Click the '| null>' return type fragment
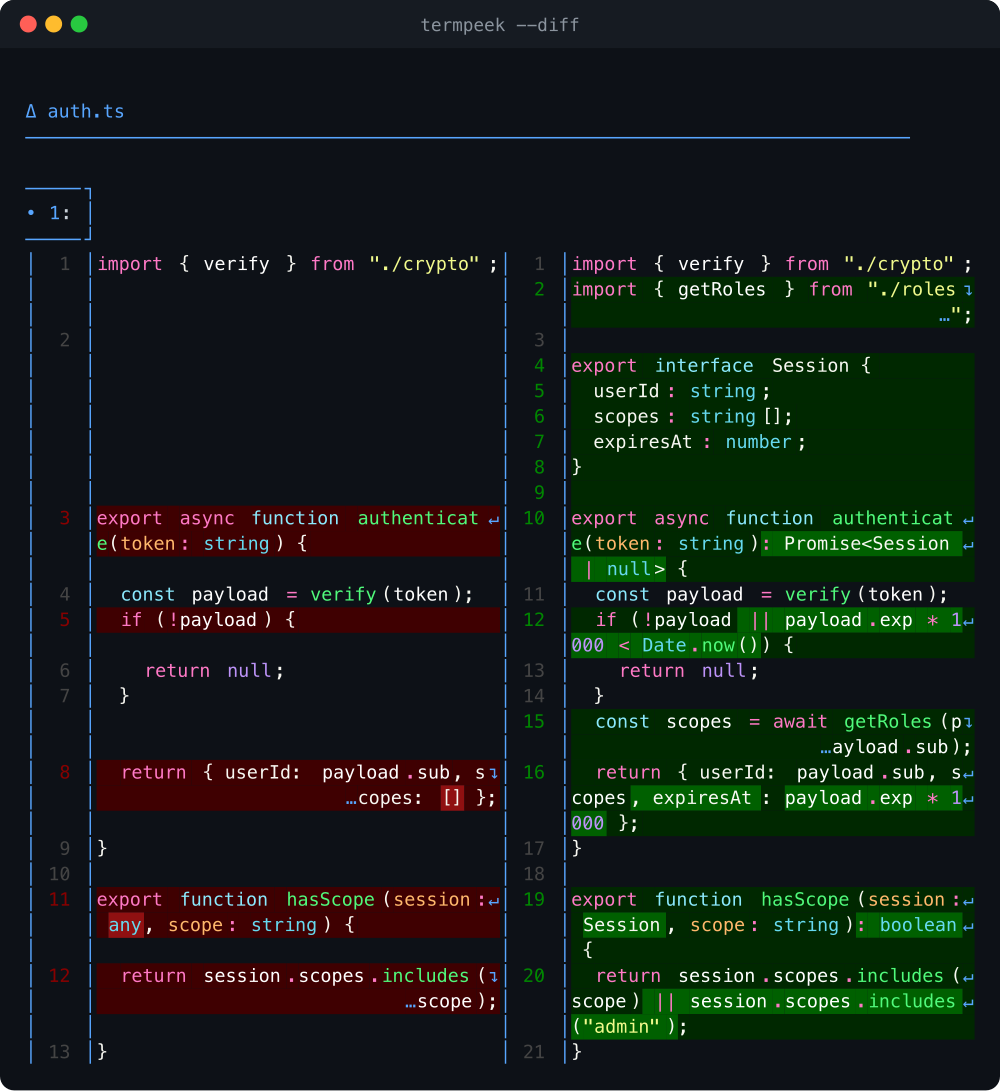1000x1091 pixels. 619,570
